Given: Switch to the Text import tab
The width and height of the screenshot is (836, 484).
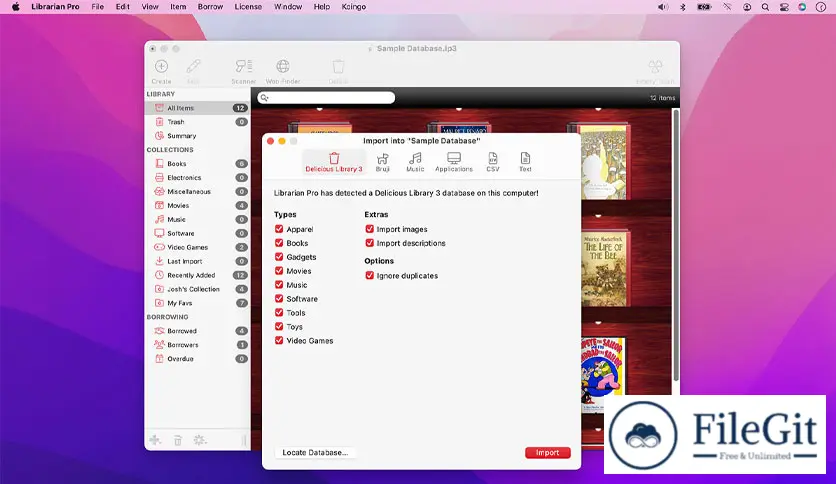Looking at the screenshot, I should (525, 162).
